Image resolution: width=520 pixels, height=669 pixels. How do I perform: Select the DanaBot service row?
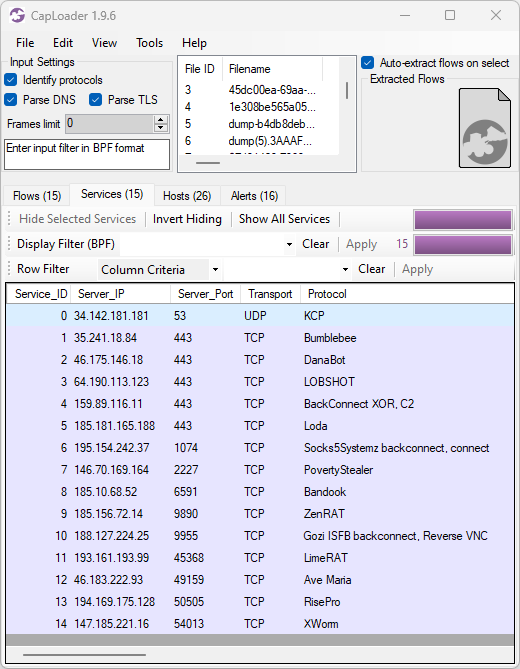[260, 360]
